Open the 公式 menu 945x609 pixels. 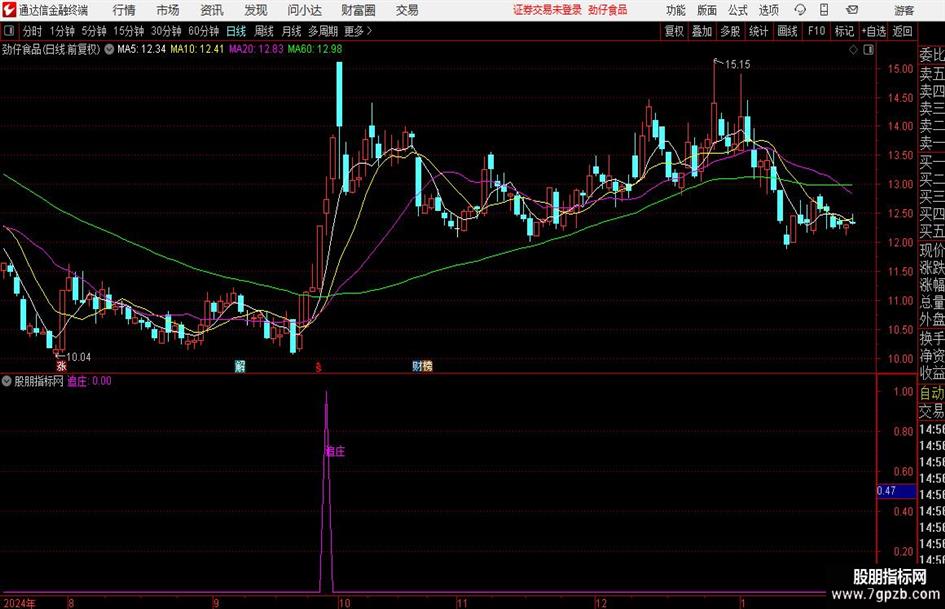point(738,10)
